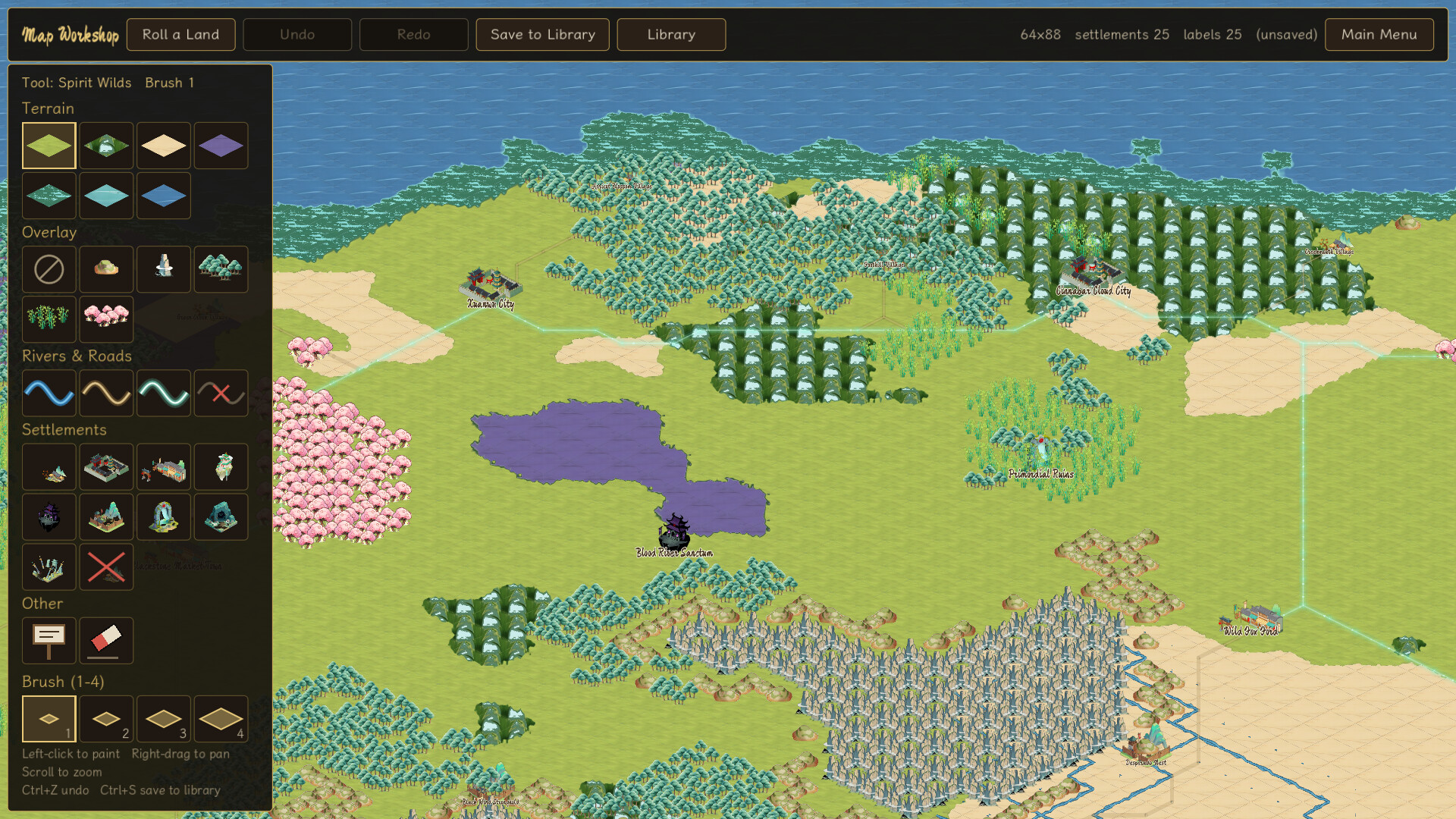Viewport: 1456px width, 819px height.
Task: Select the eraser tool
Action: point(106,640)
